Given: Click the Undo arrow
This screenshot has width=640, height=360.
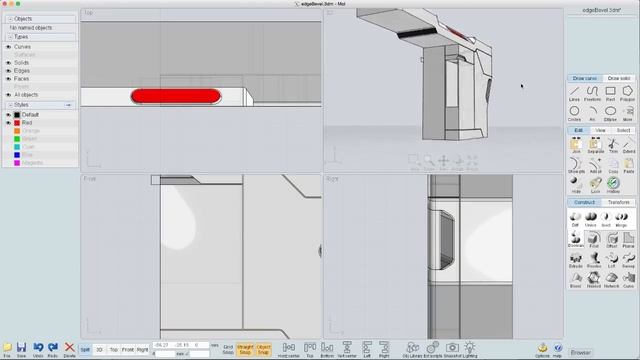Looking at the screenshot, I should 38,350.
